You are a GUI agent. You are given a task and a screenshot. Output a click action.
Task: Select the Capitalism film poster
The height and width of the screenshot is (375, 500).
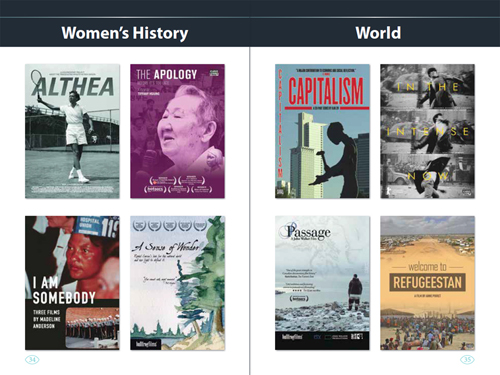pyautogui.click(x=322, y=131)
